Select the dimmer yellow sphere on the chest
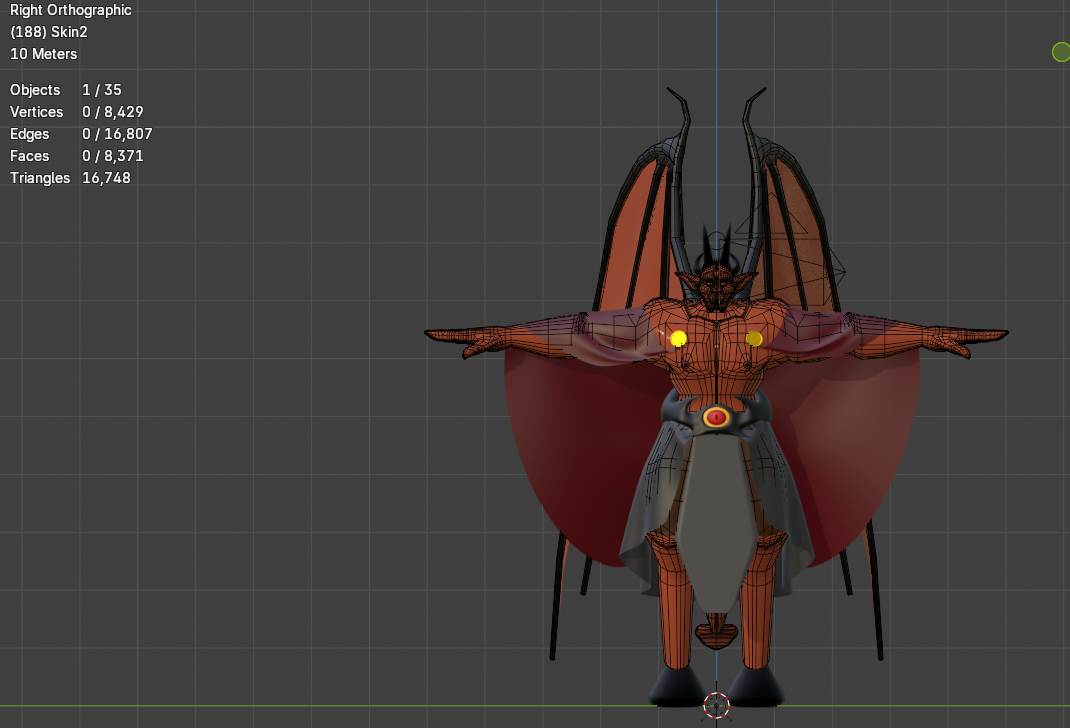Screen dimensions: 1070x728 pyautogui.click(x=754, y=338)
